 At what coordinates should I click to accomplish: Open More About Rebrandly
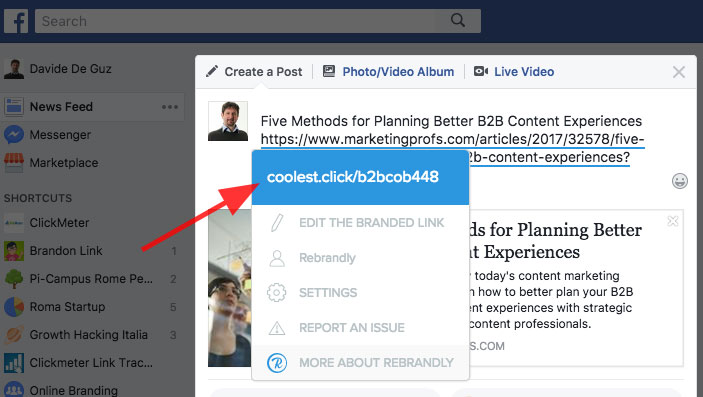377,362
